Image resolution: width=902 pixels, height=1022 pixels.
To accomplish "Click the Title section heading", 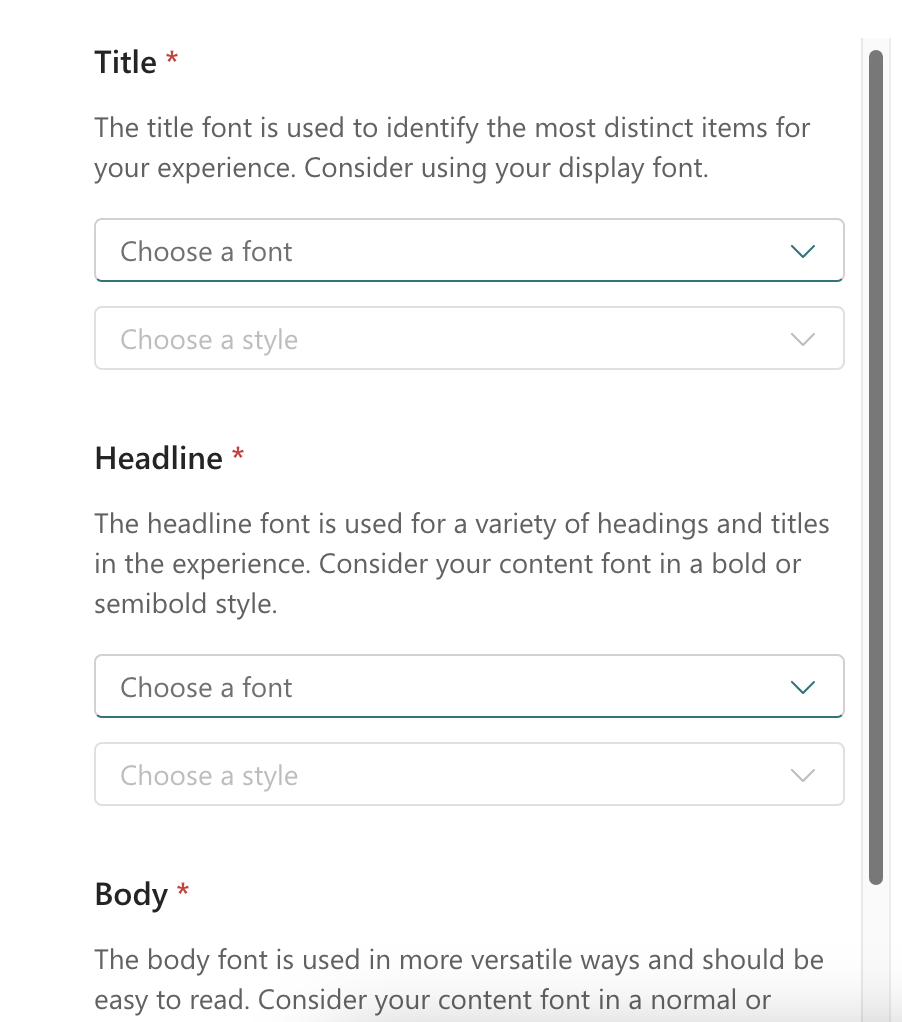I will click(126, 63).
